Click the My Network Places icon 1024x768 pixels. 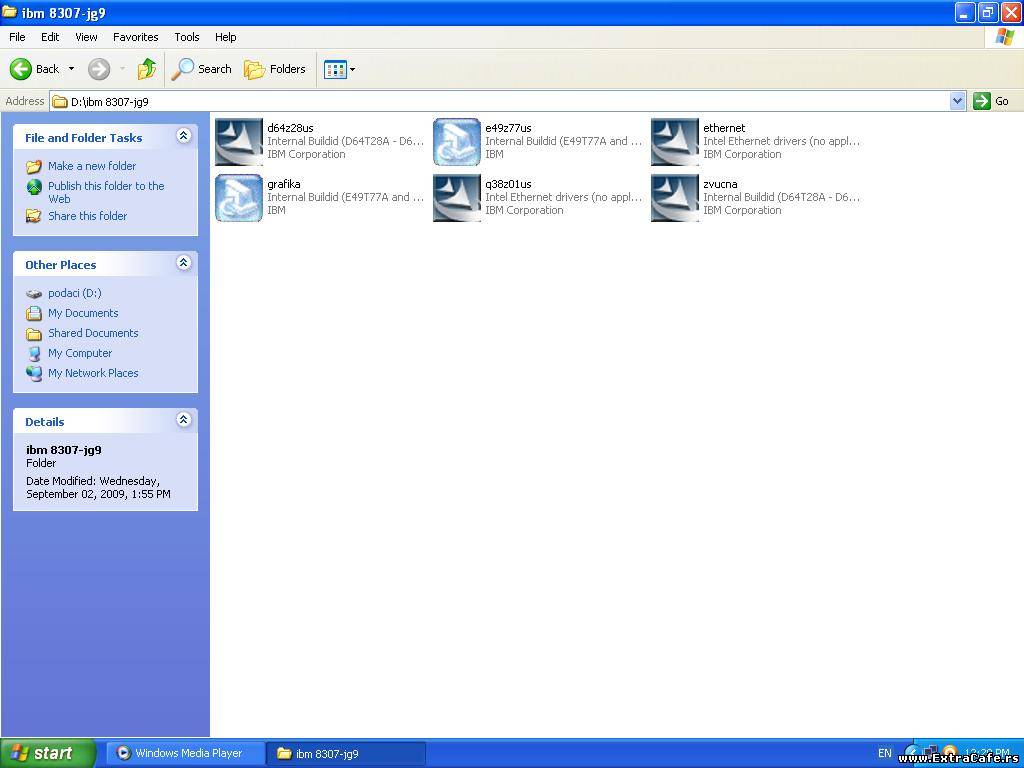click(33, 373)
